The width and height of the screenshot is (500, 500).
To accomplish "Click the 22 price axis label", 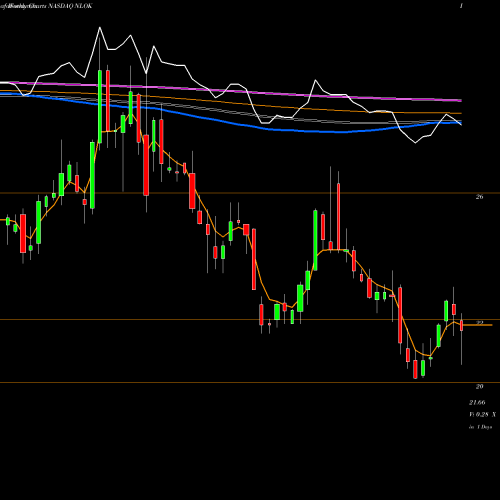I will click(x=479, y=323).
